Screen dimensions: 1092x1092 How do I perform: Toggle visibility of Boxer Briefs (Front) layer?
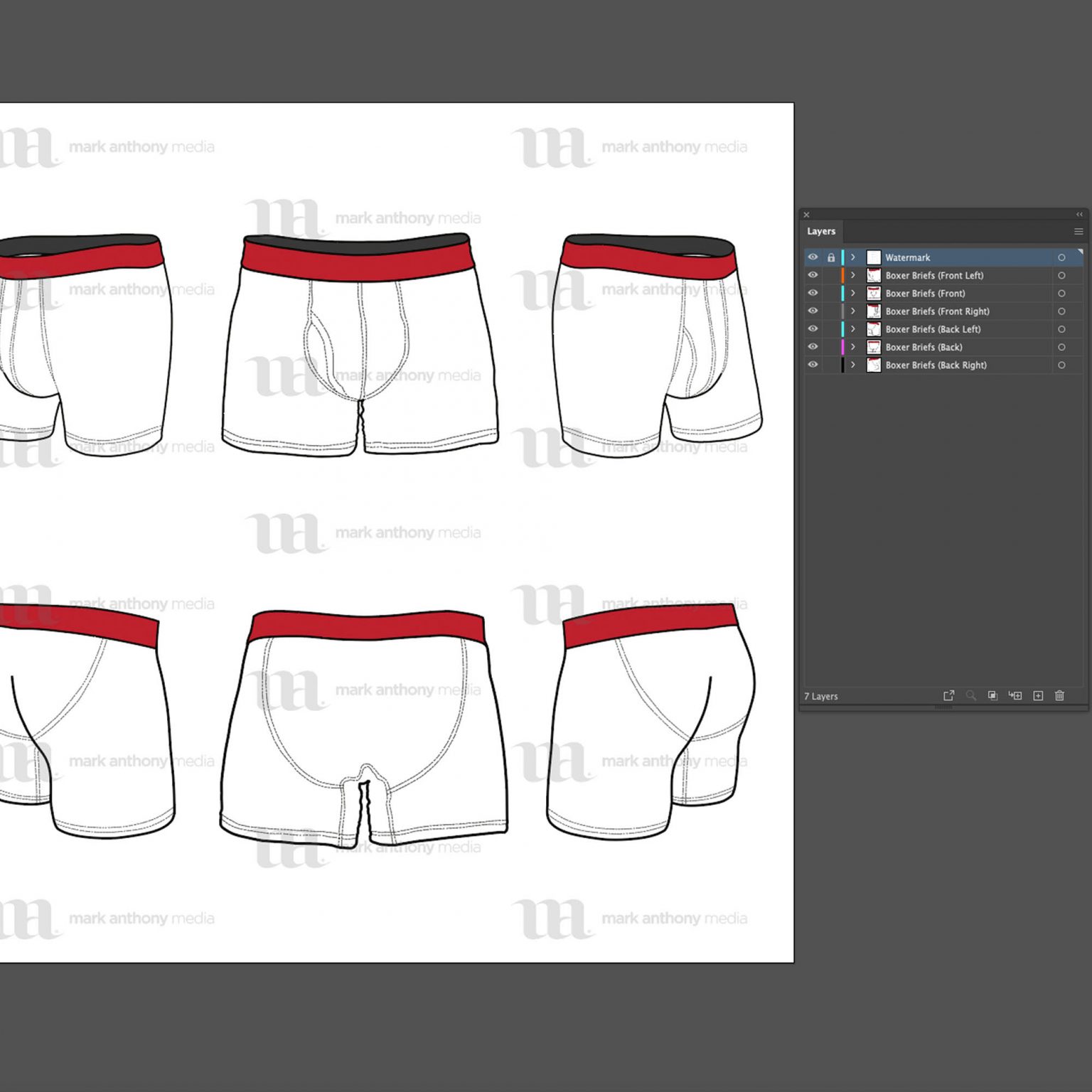click(x=813, y=293)
